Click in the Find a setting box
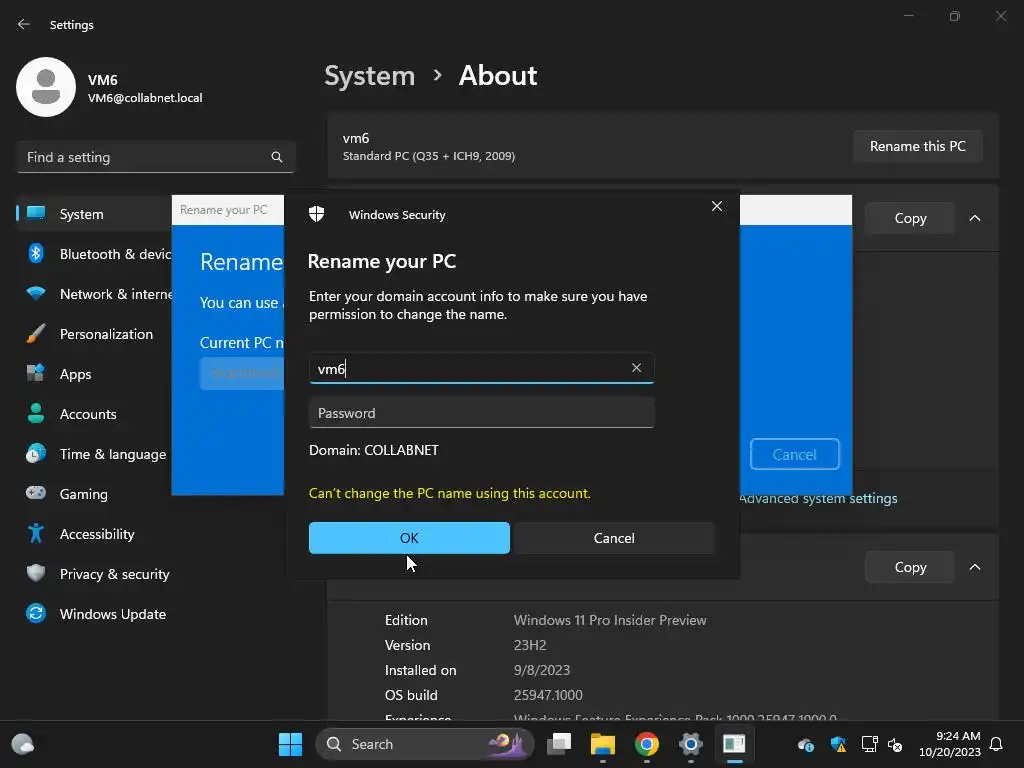 click(156, 157)
